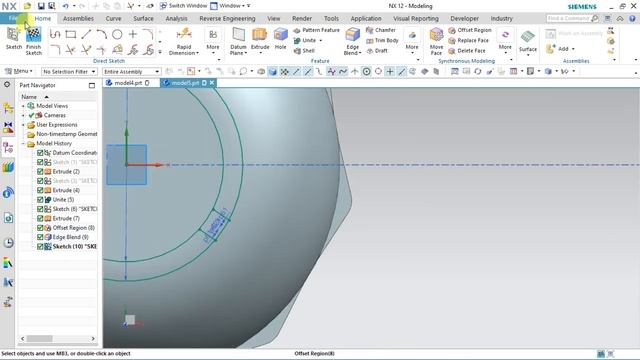Switch to model4.prt document tab
Screen dimensions: 640x360
tap(128, 83)
